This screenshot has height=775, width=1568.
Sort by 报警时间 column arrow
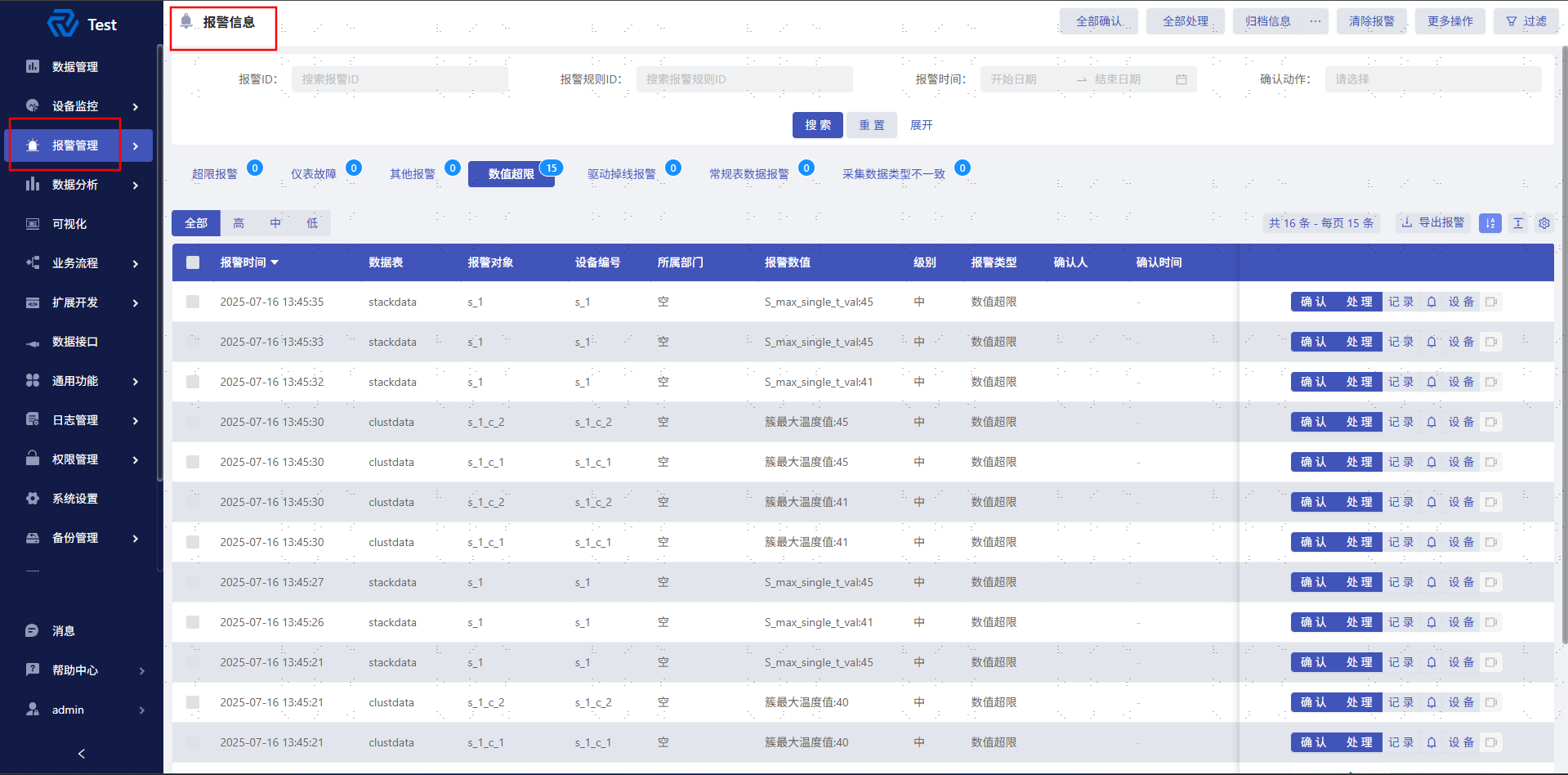point(275,262)
